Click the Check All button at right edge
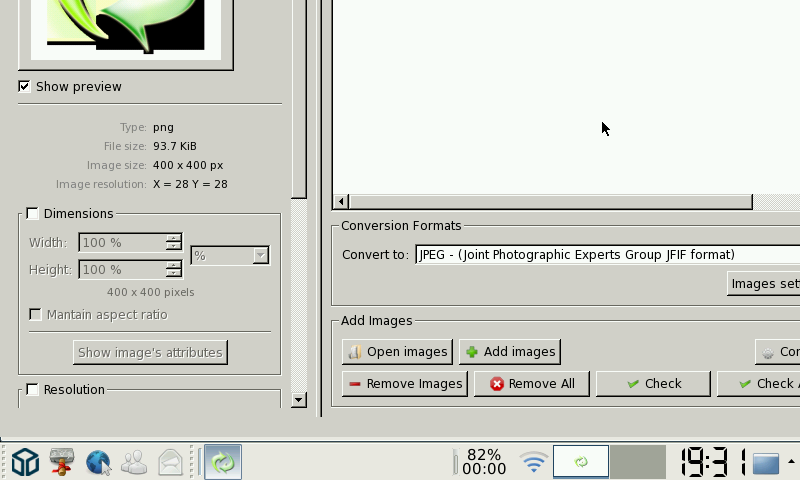 click(759, 384)
